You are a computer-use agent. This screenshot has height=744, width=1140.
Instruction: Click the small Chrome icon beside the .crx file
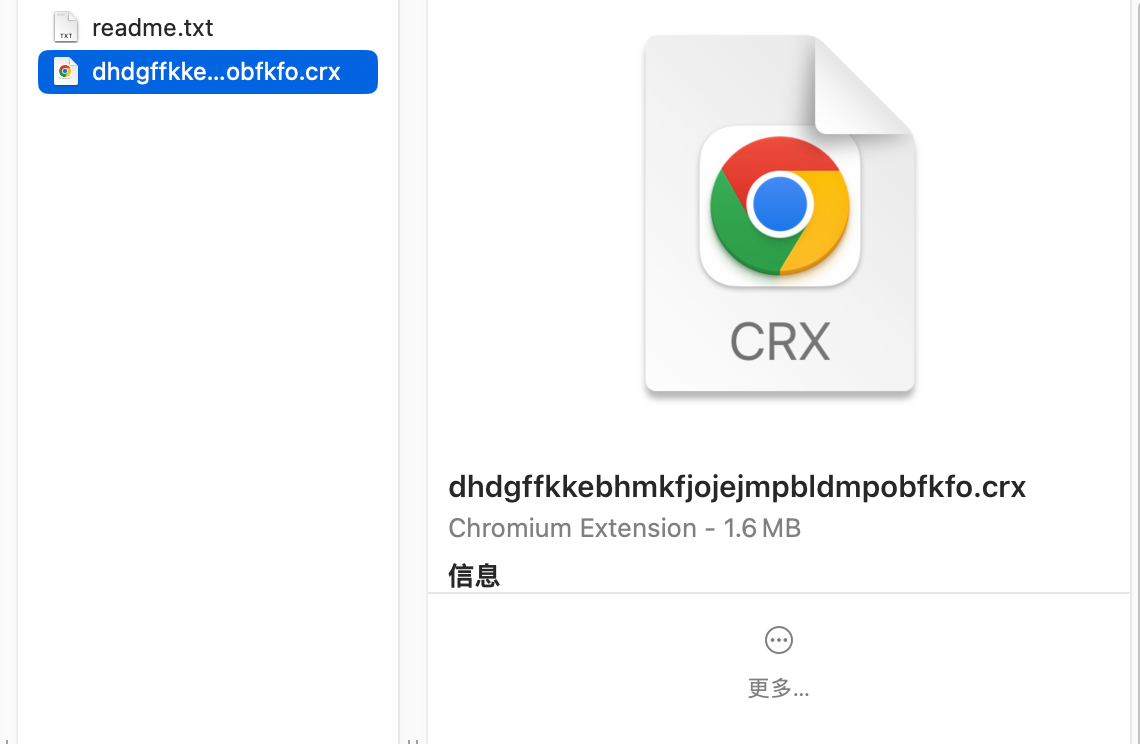66,72
